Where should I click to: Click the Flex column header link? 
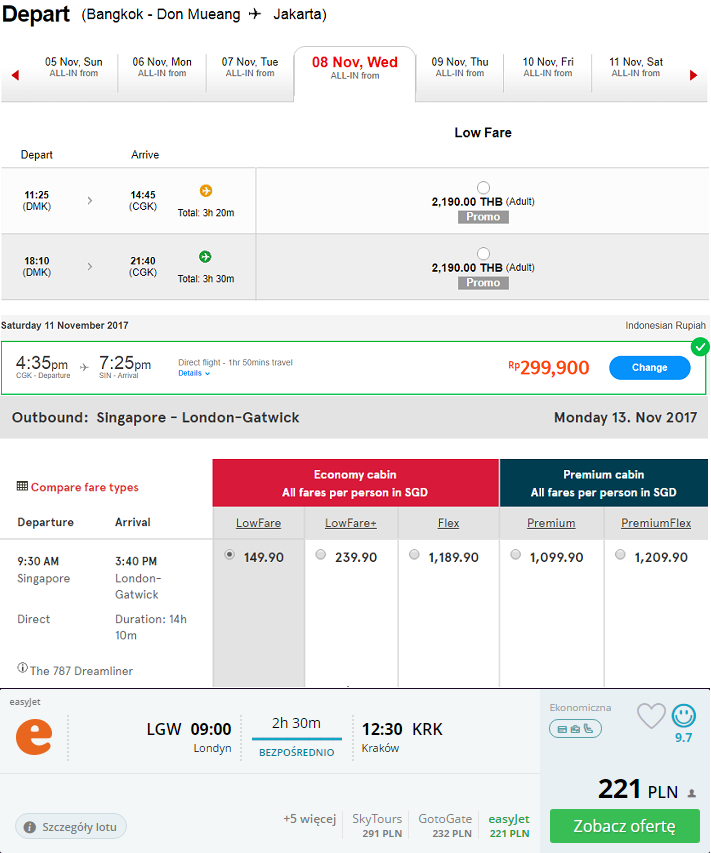click(448, 523)
